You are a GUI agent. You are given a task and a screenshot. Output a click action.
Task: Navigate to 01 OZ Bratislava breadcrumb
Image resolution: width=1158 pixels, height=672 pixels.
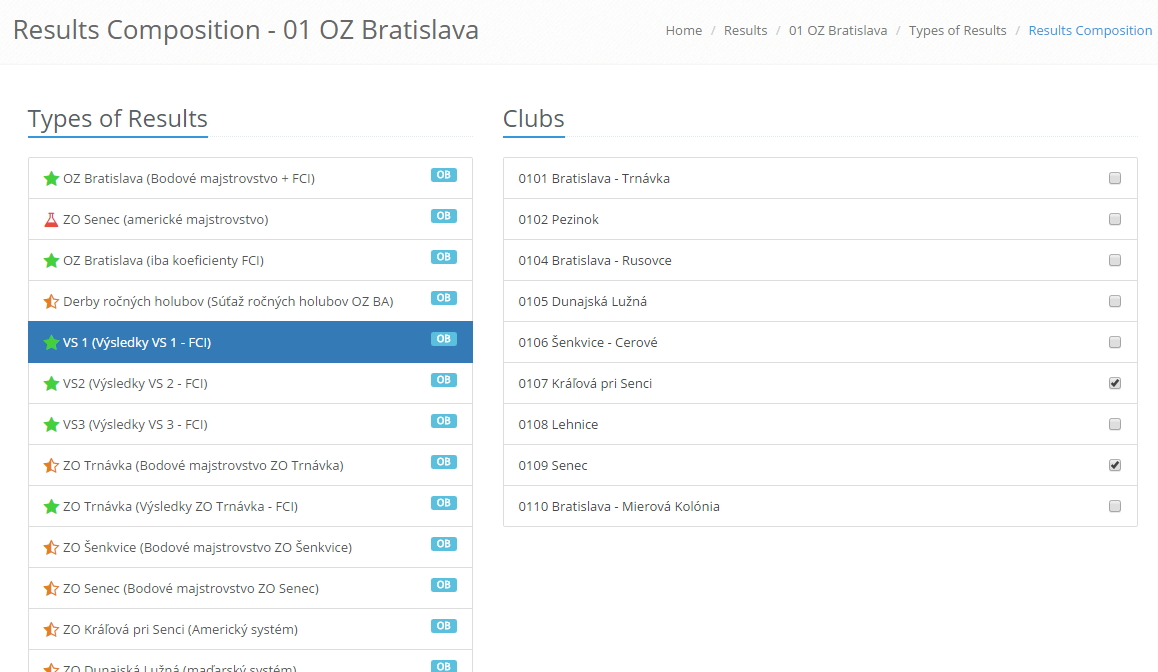tap(837, 31)
